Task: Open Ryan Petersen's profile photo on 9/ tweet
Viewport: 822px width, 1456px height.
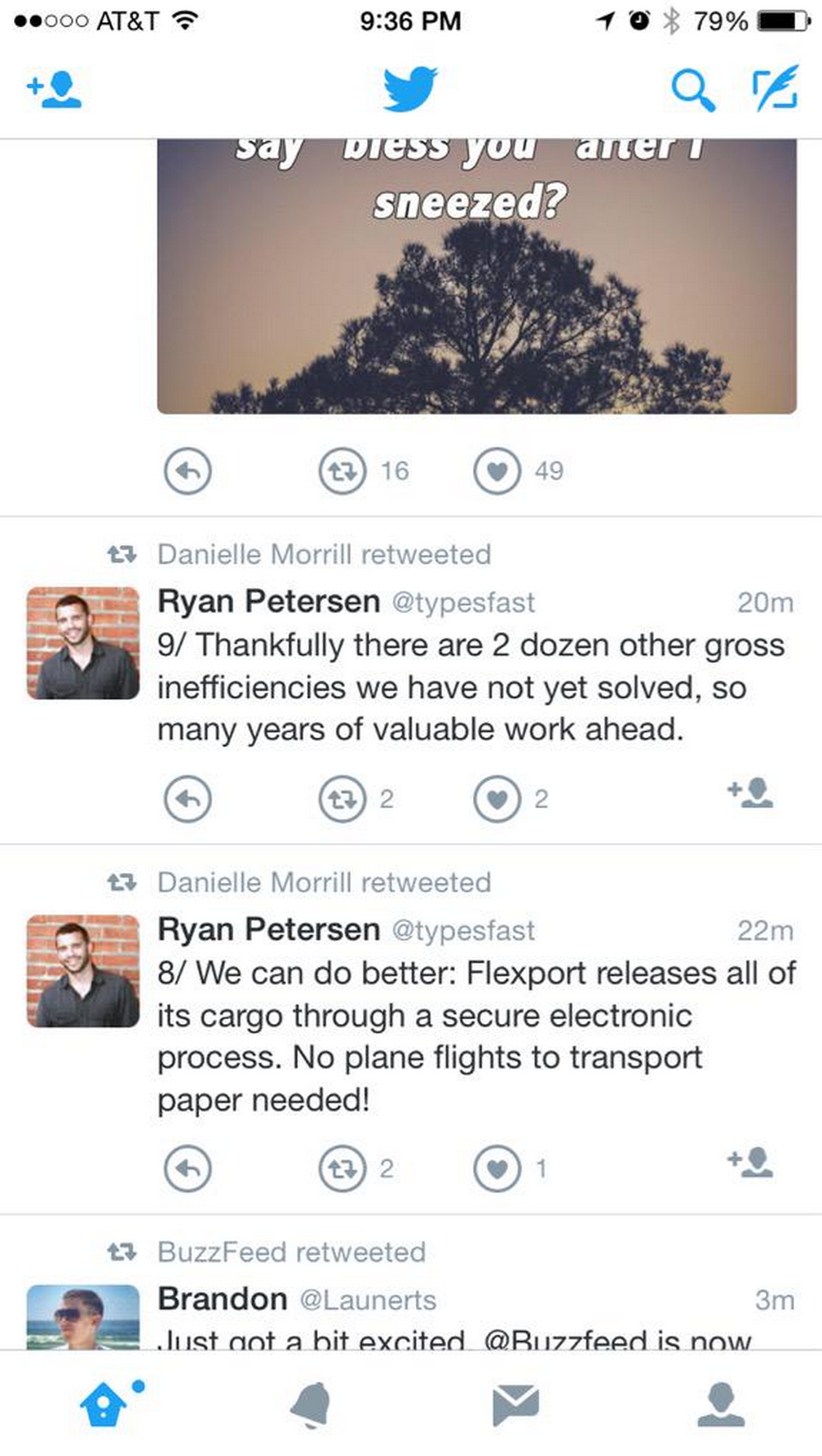Action: point(83,643)
